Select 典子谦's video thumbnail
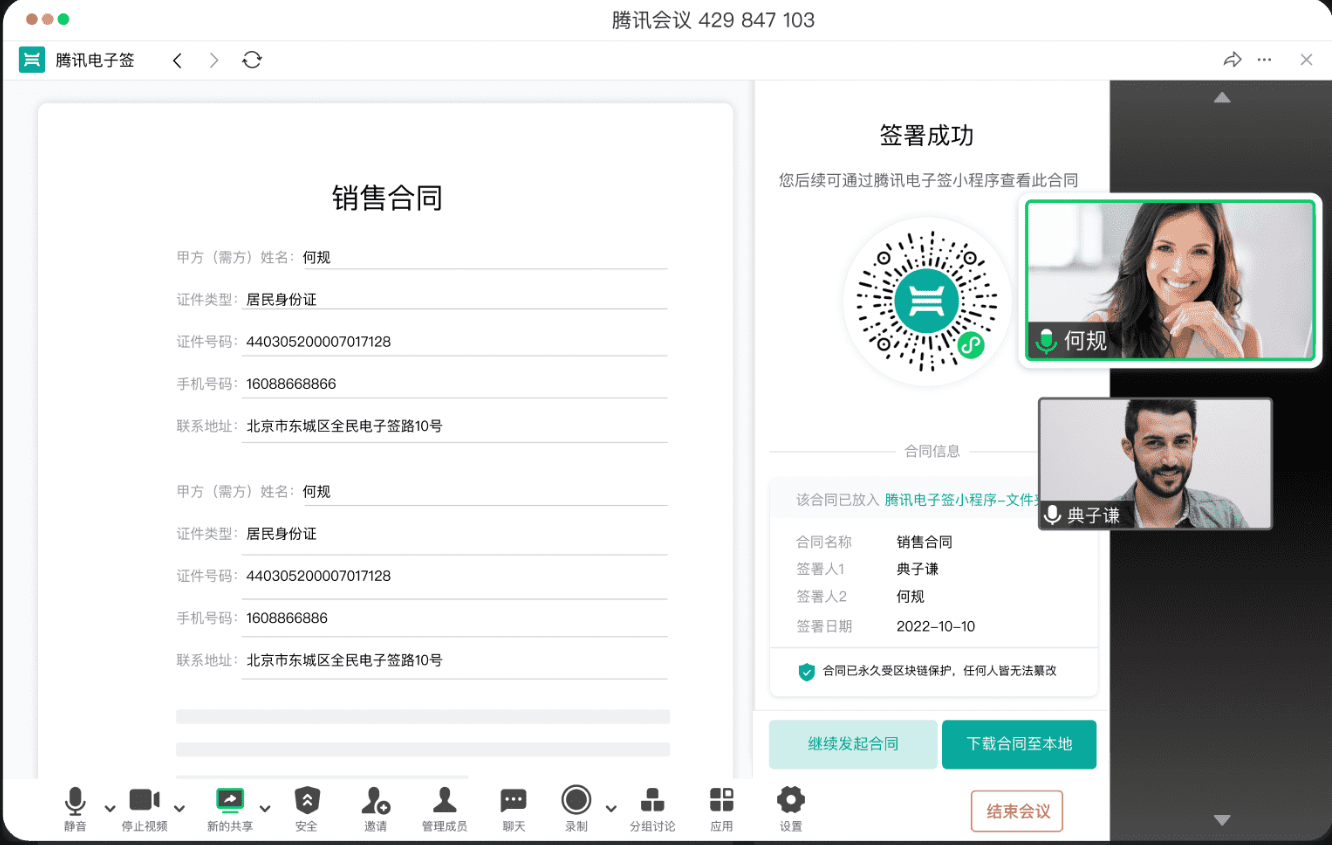 coord(1155,463)
